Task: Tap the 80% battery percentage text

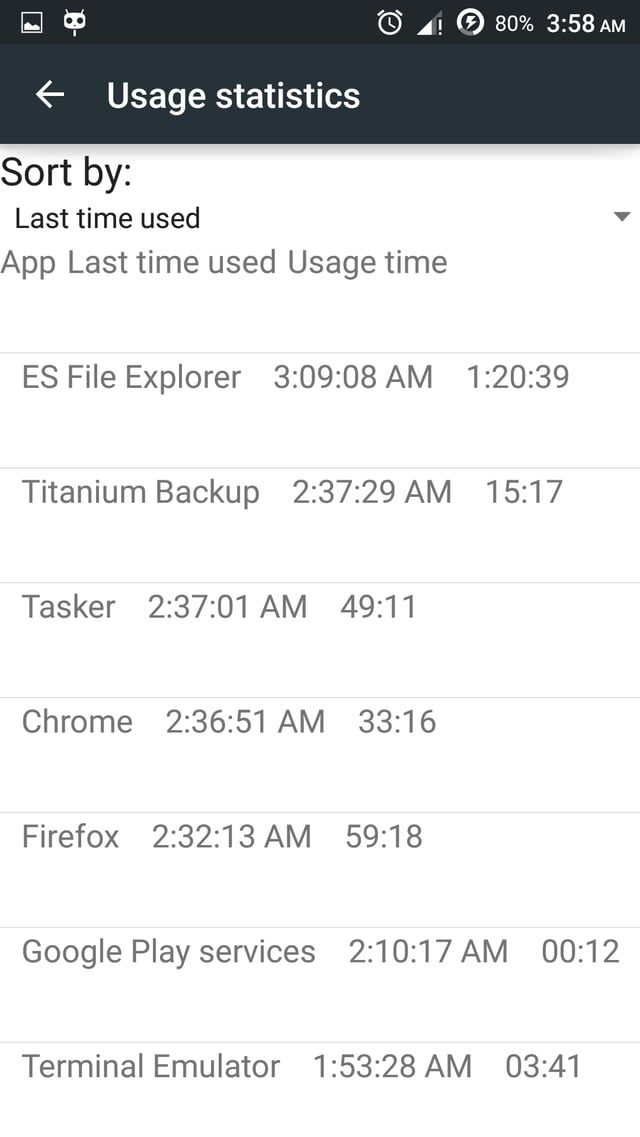Action: coord(514,24)
